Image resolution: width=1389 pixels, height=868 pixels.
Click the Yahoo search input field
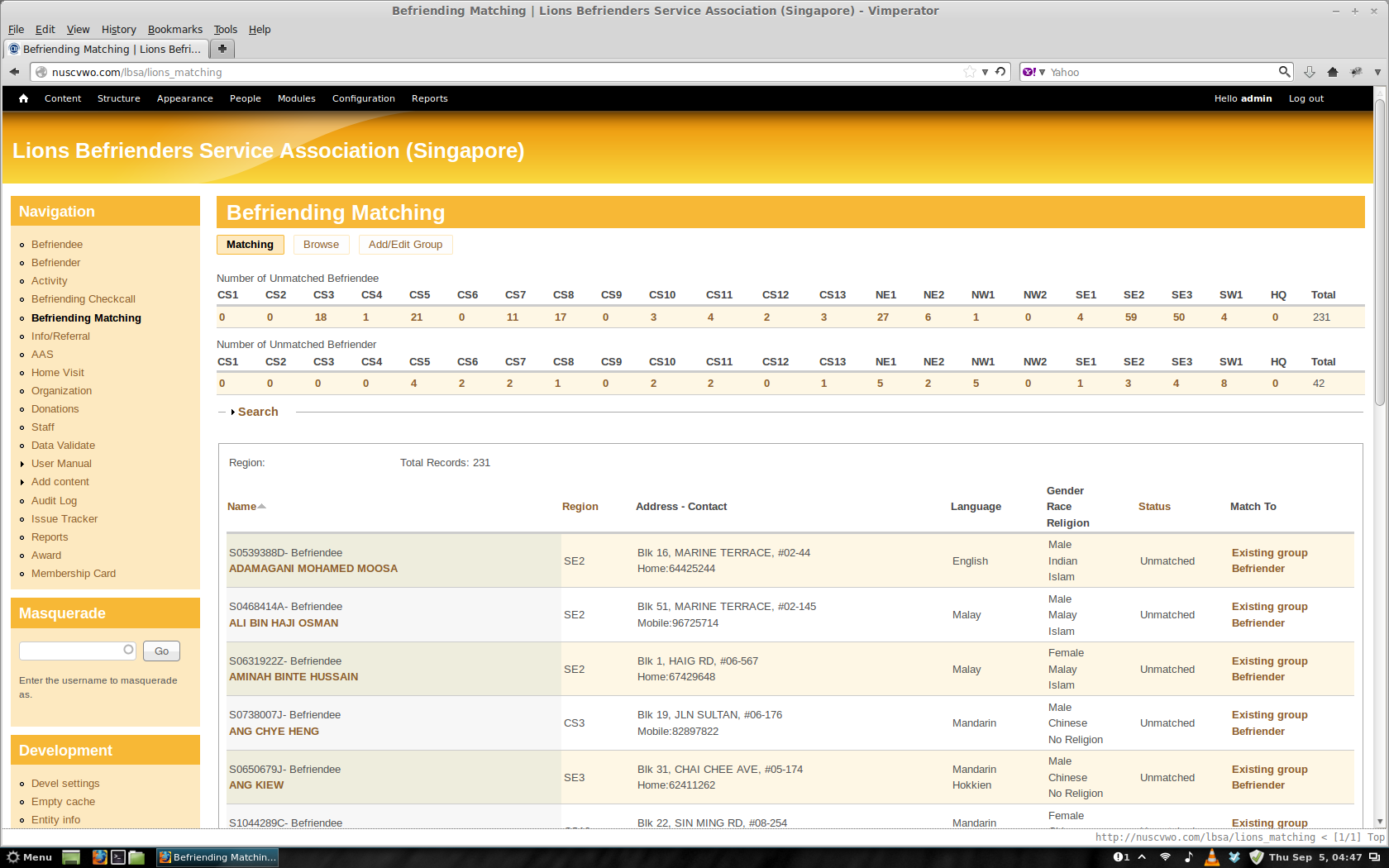tap(1162, 72)
